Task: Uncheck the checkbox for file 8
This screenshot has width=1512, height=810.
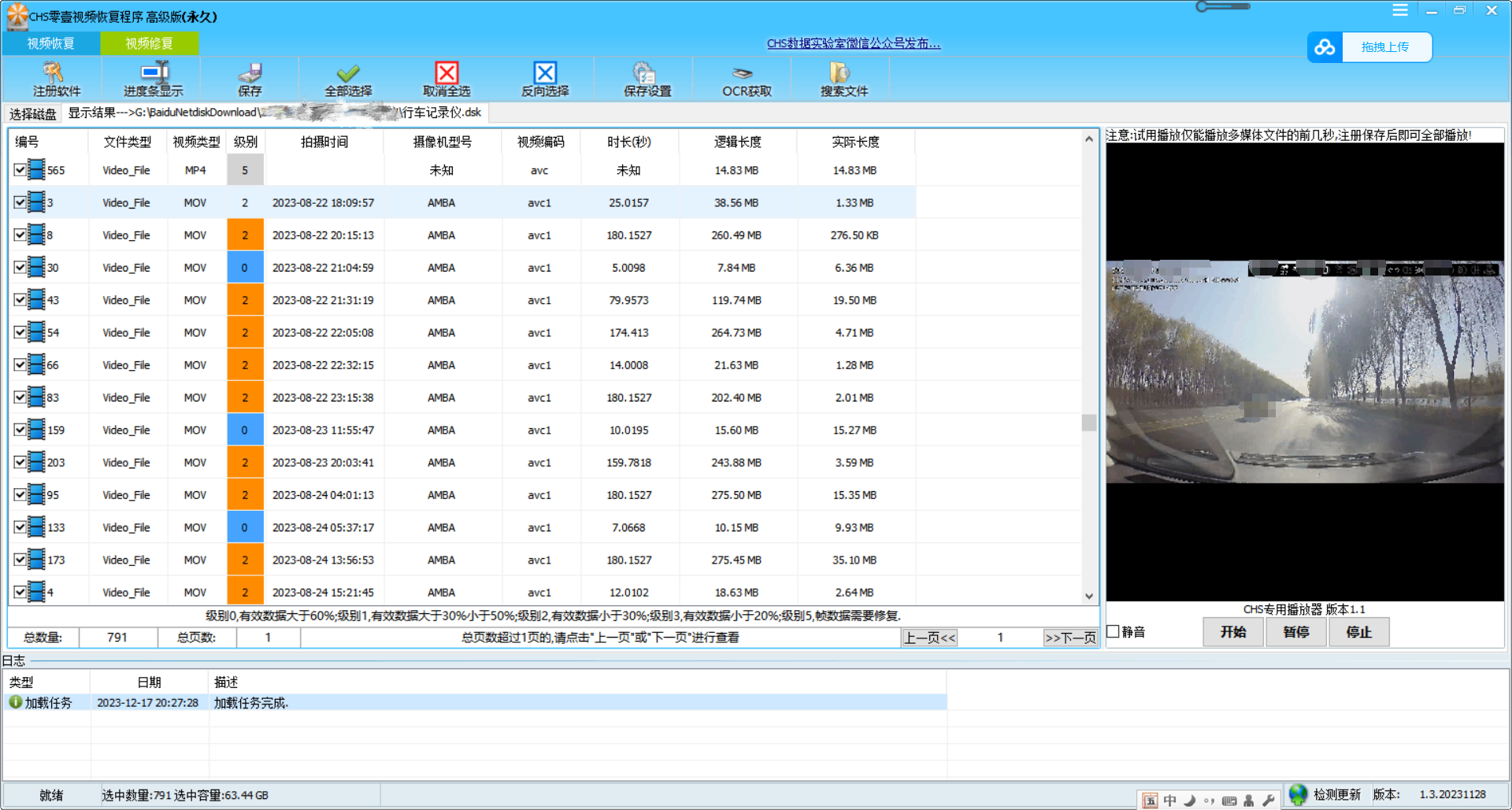Action: click(x=20, y=235)
